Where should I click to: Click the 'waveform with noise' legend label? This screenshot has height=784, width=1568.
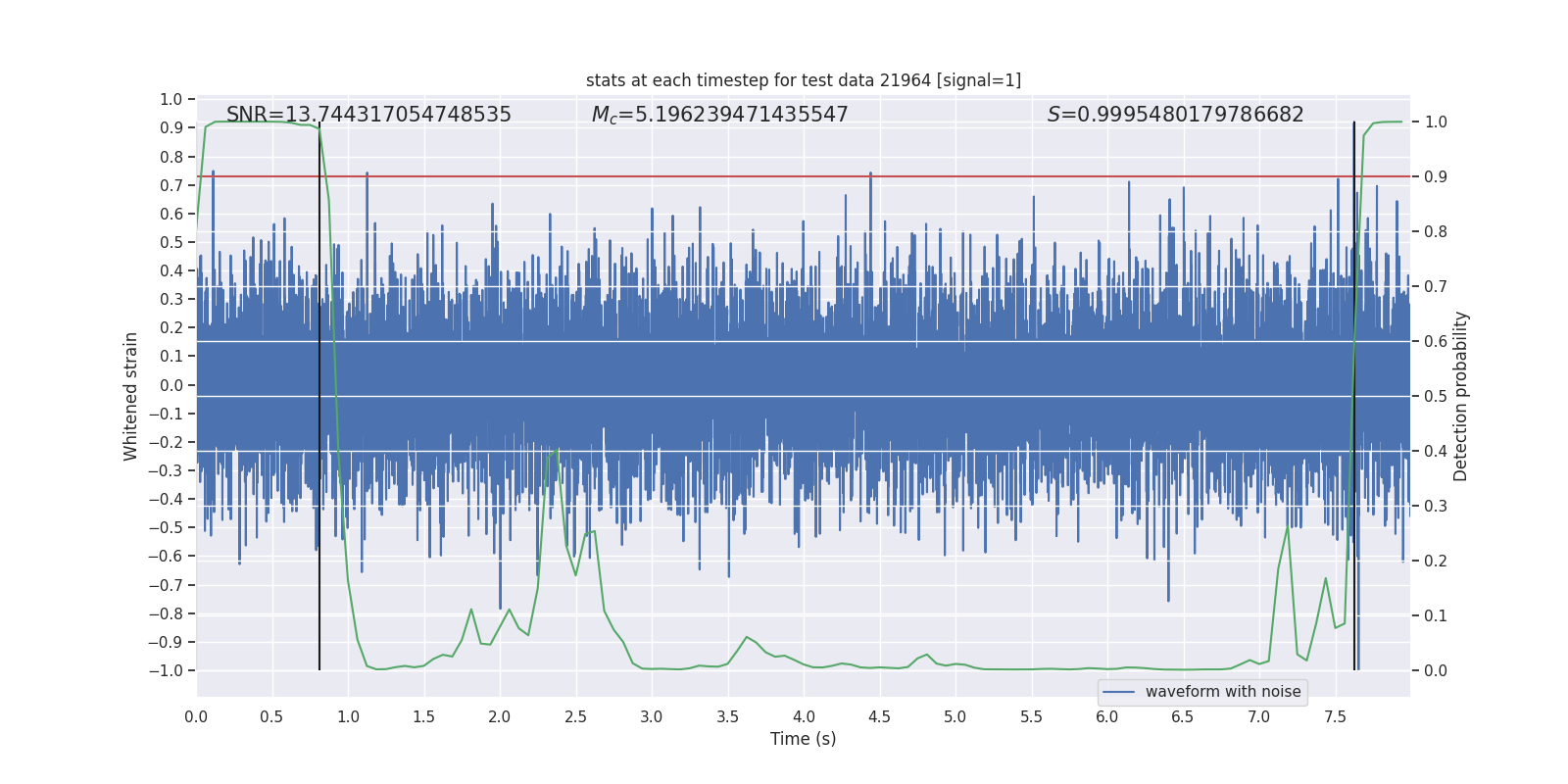(x=1222, y=692)
